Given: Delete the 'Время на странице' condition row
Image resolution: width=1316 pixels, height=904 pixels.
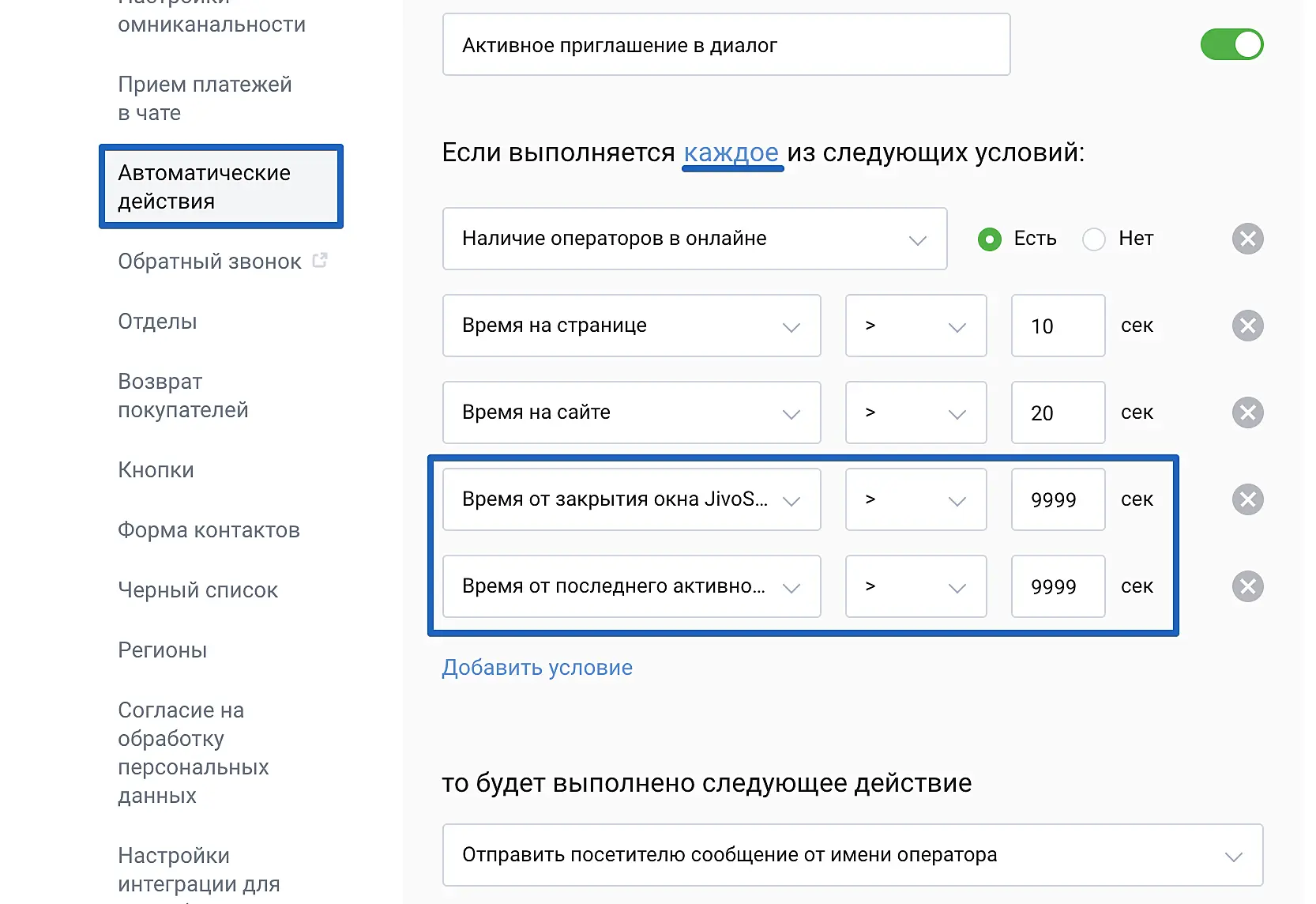Looking at the screenshot, I should [1247, 326].
